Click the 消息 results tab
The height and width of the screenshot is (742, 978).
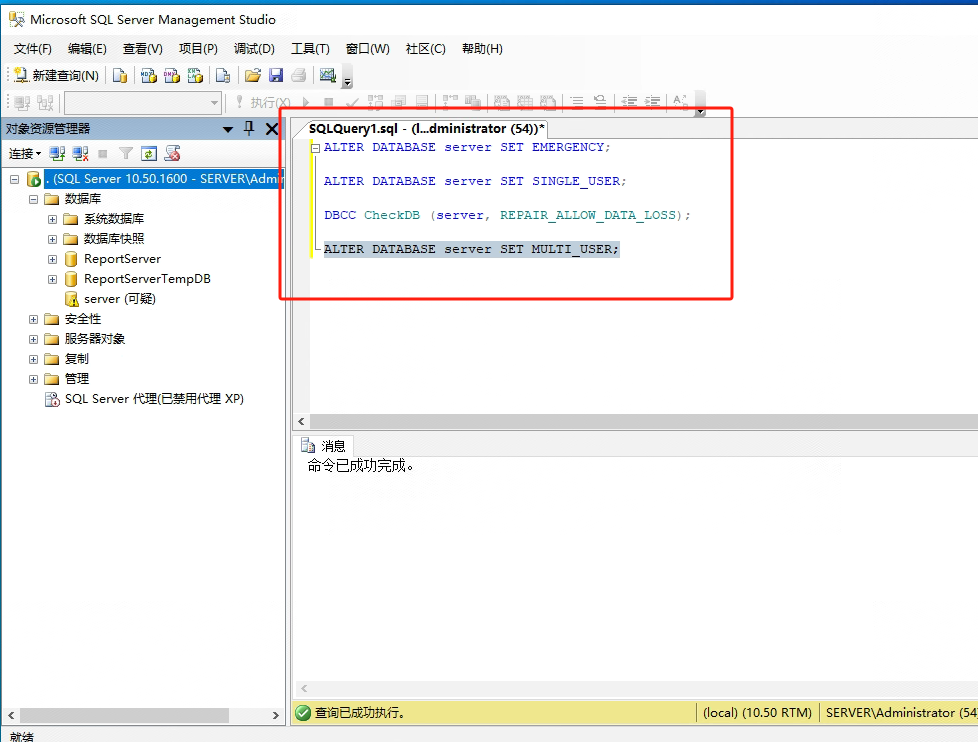324,446
